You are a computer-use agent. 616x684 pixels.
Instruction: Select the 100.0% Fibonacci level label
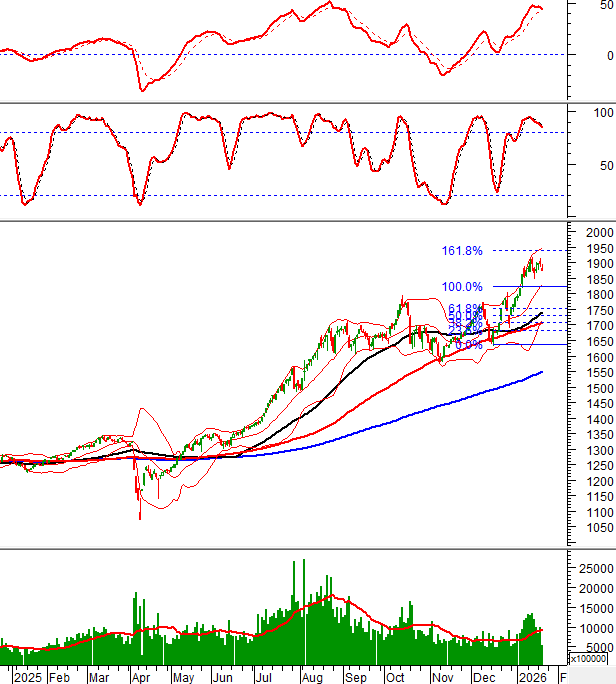click(462, 287)
